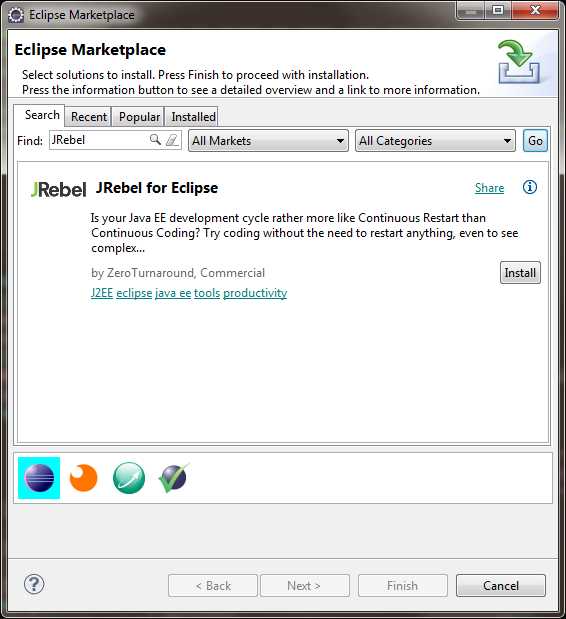Select the green globe marketplace catalog icon
The height and width of the screenshot is (619, 566).
(x=129, y=478)
